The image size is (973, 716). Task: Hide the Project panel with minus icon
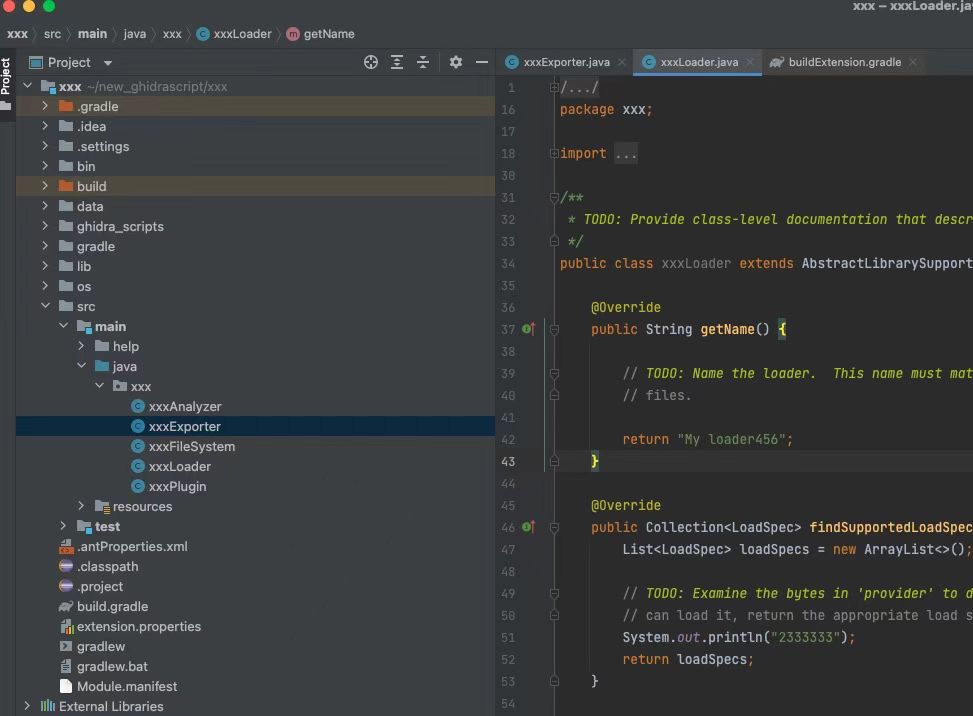tap(482, 62)
